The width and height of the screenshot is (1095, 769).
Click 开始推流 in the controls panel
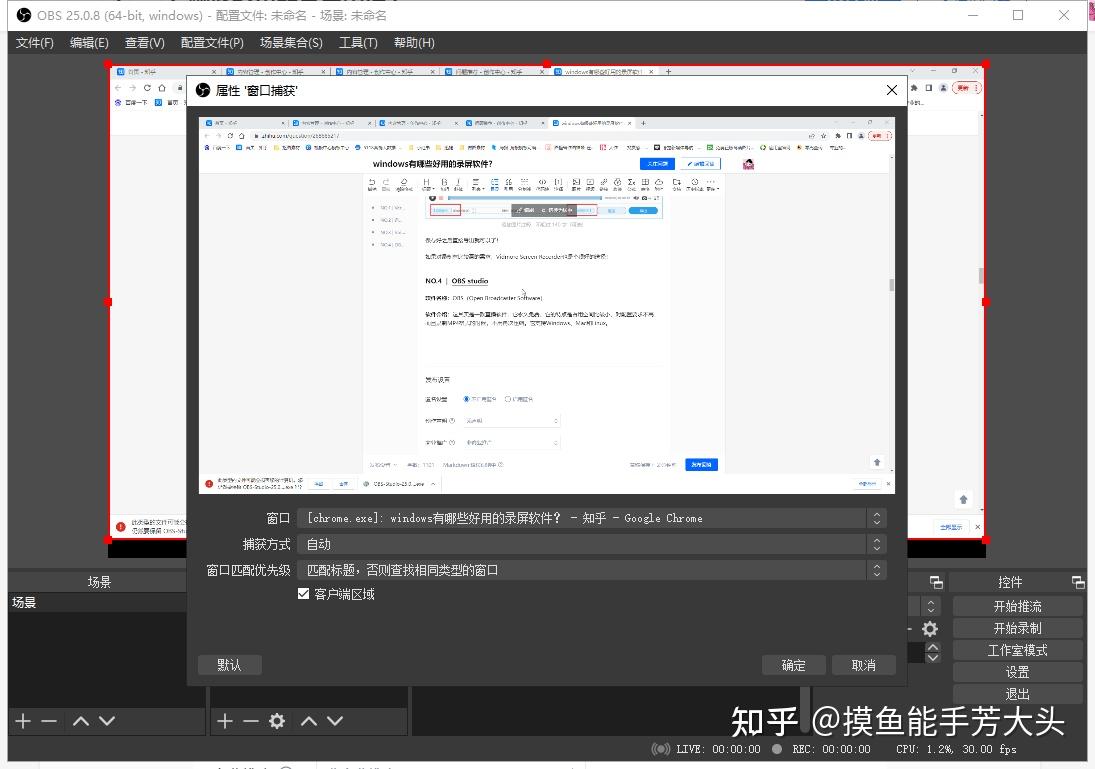pos(1017,606)
